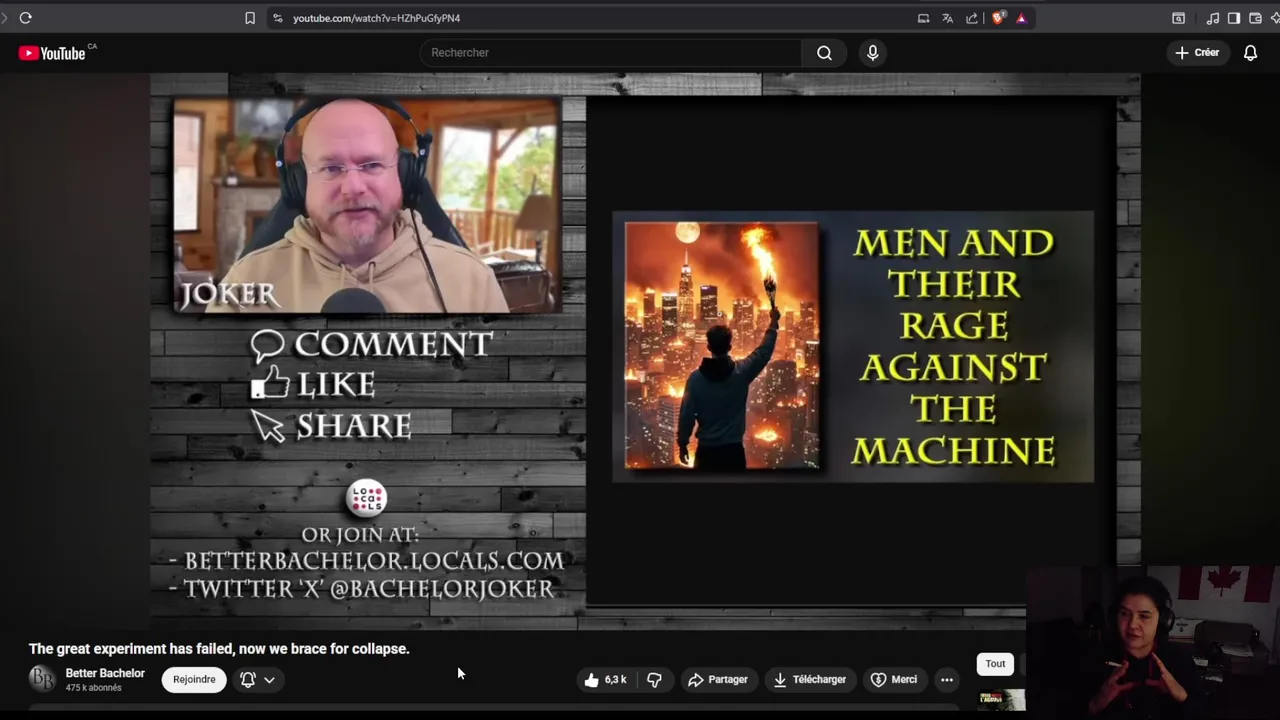Click the URL address bar text
Viewport: 1280px width, 720px height.
(376, 18)
